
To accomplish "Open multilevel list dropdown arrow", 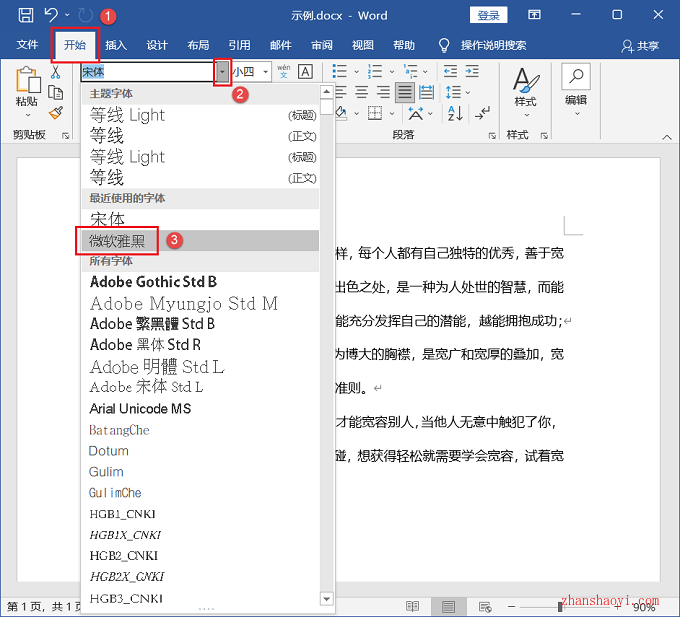I will pyautogui.click(x=425, y=72).
